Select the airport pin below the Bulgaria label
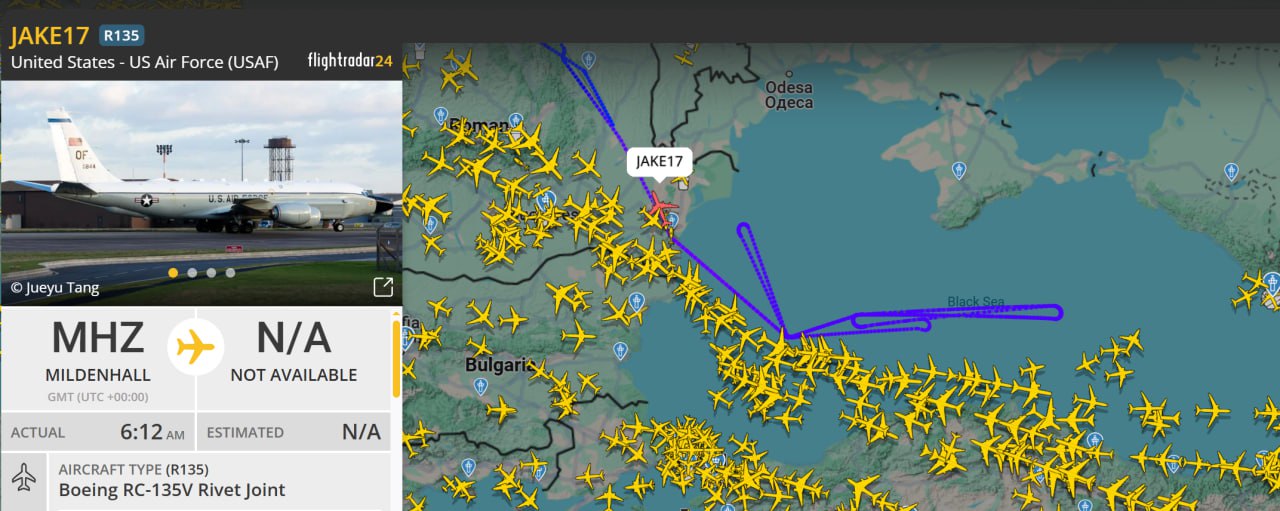Screen dimensions: 1280x511 (480, 385)
